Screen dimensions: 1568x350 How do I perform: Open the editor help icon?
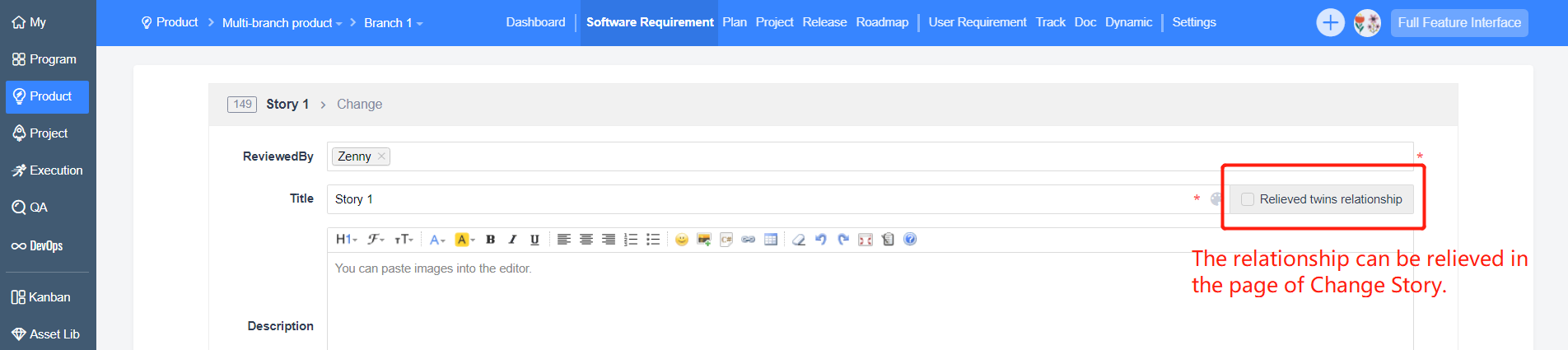tap(909, 240)
